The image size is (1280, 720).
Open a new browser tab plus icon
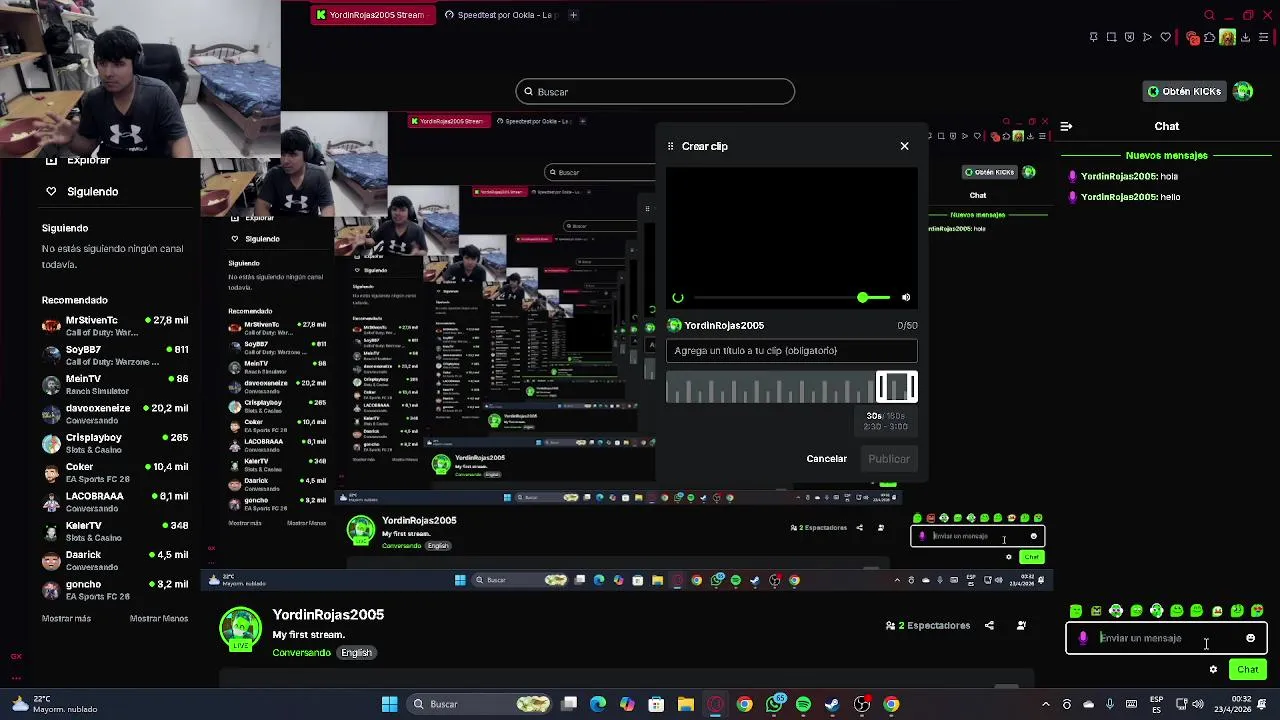573,15
